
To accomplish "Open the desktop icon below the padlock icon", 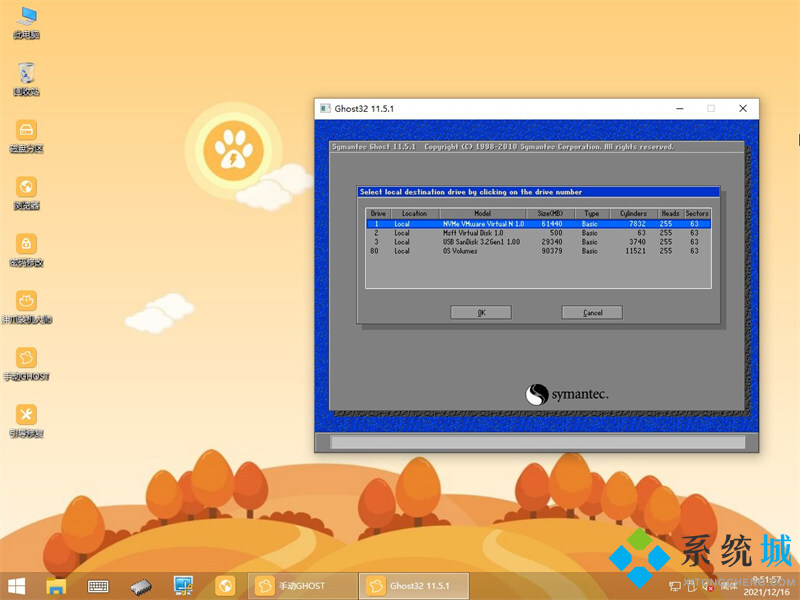I will (27, 308).
